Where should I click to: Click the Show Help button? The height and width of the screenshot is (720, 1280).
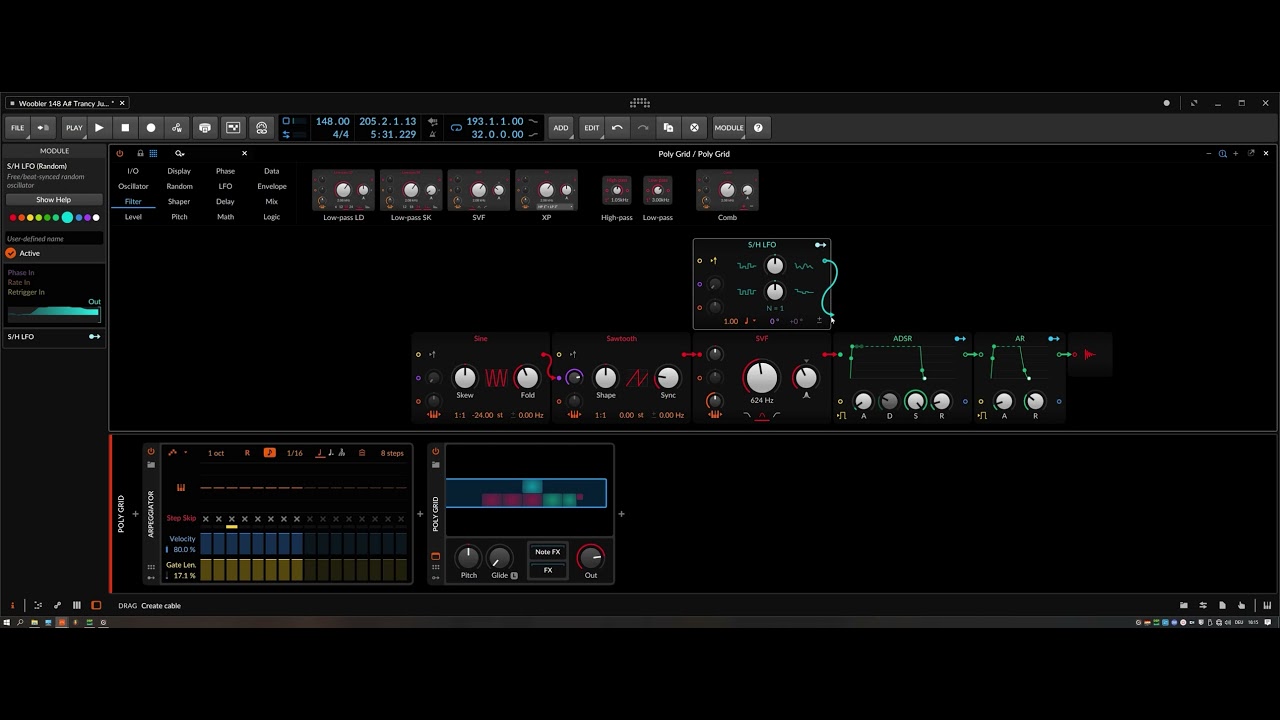[x=54, y=199]
